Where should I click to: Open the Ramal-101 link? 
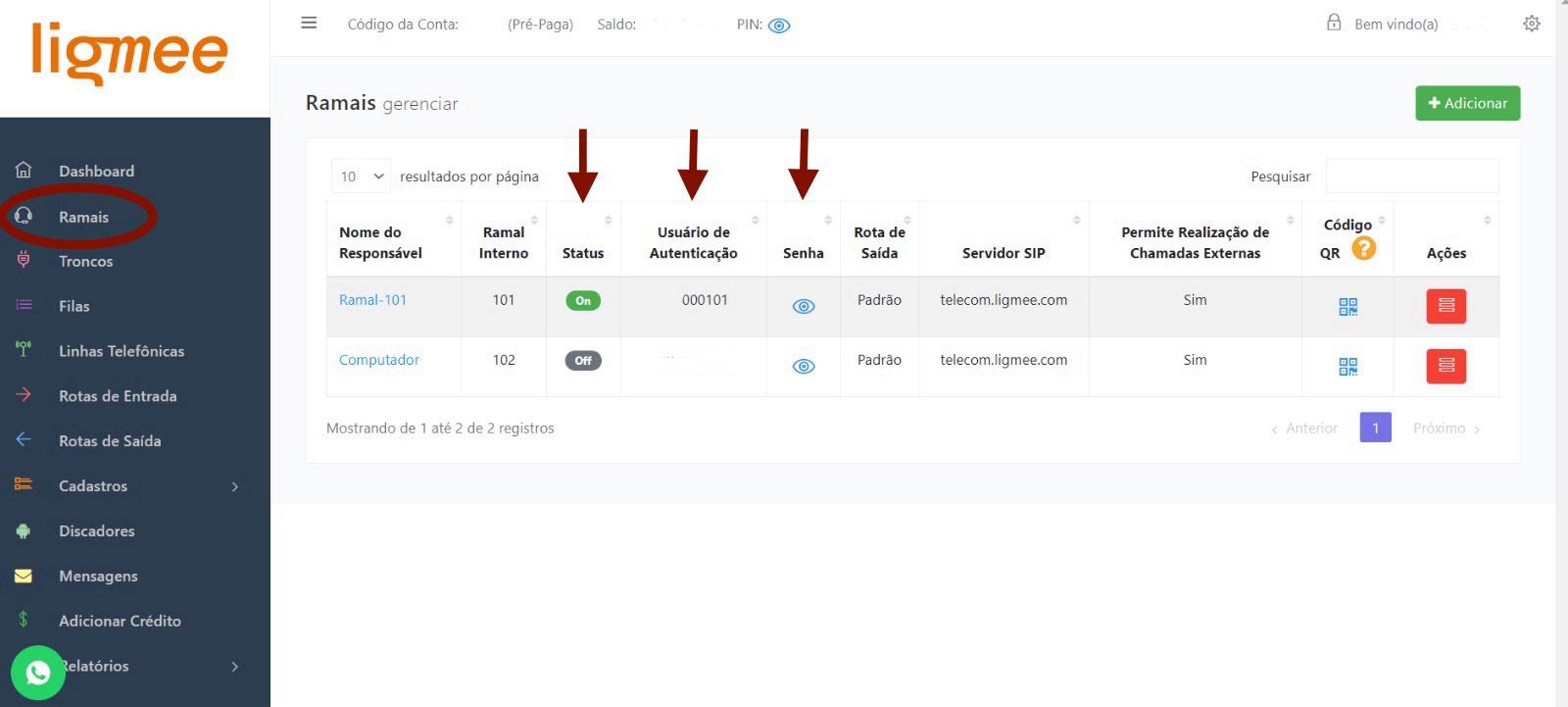[372, 300]
